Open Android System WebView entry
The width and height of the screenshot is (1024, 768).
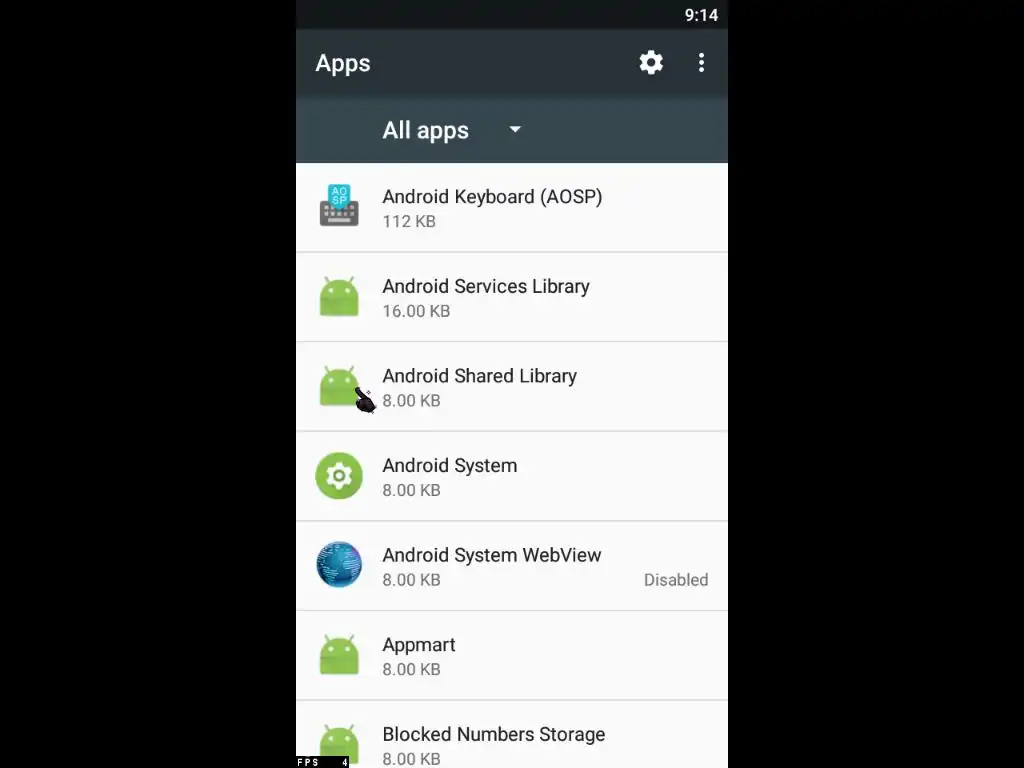(x=512, y=566)
